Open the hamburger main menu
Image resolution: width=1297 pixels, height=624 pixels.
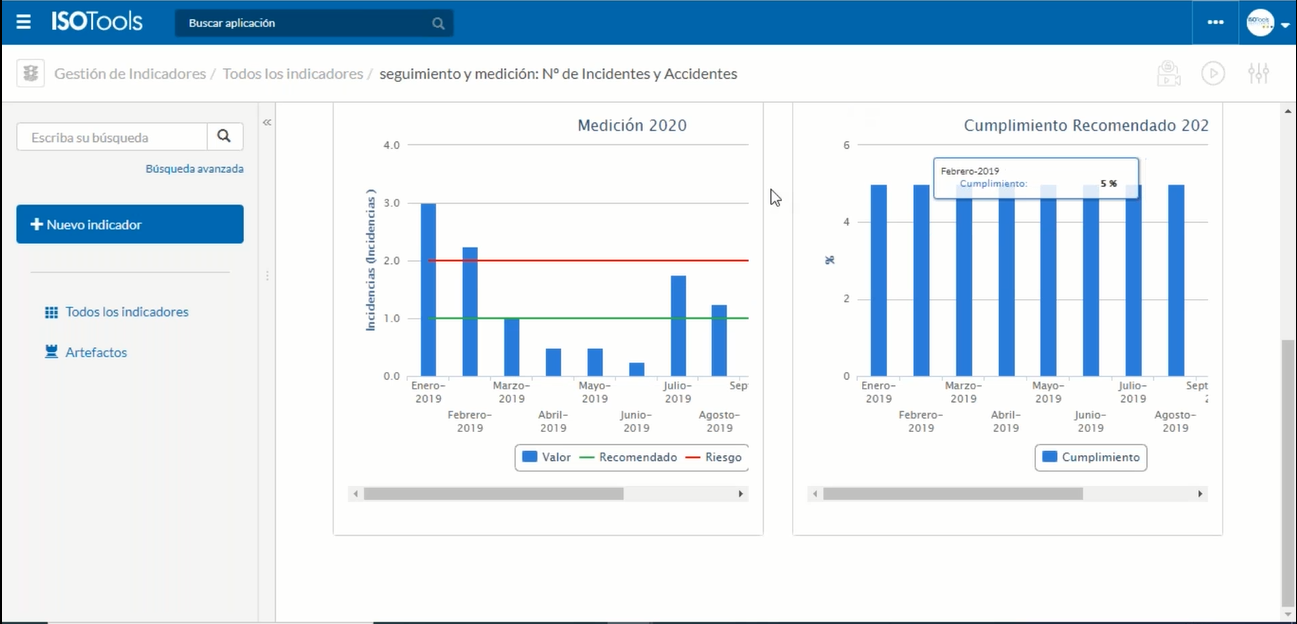(x=24, y=22)
